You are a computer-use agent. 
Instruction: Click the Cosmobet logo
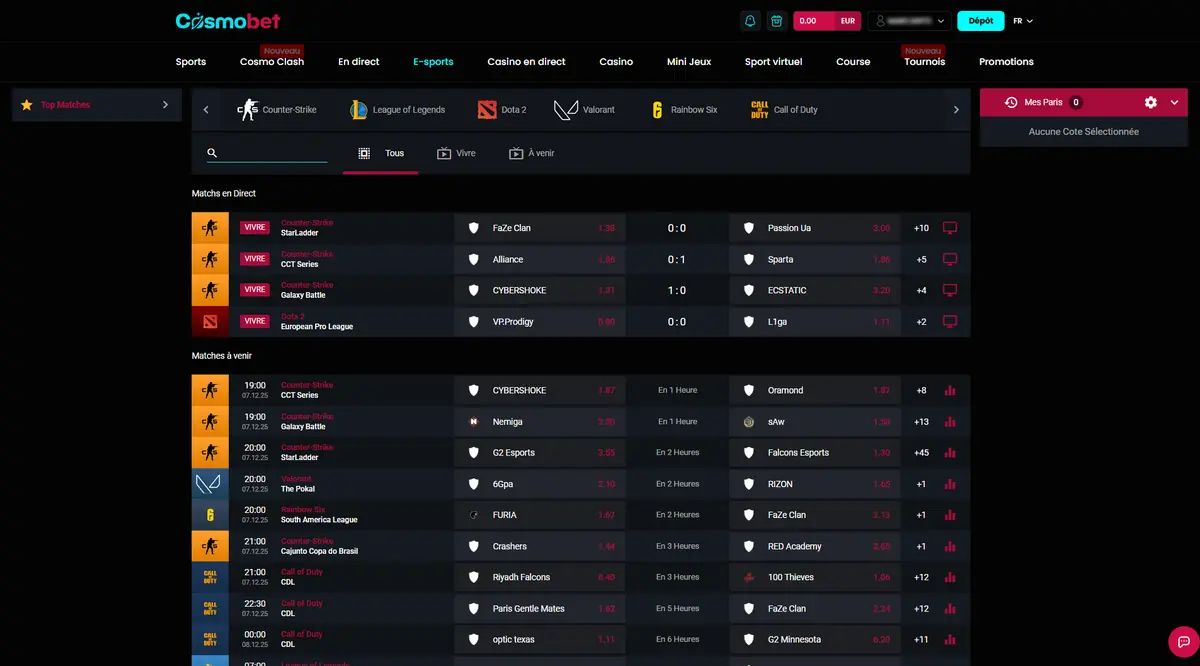(228, 20)
